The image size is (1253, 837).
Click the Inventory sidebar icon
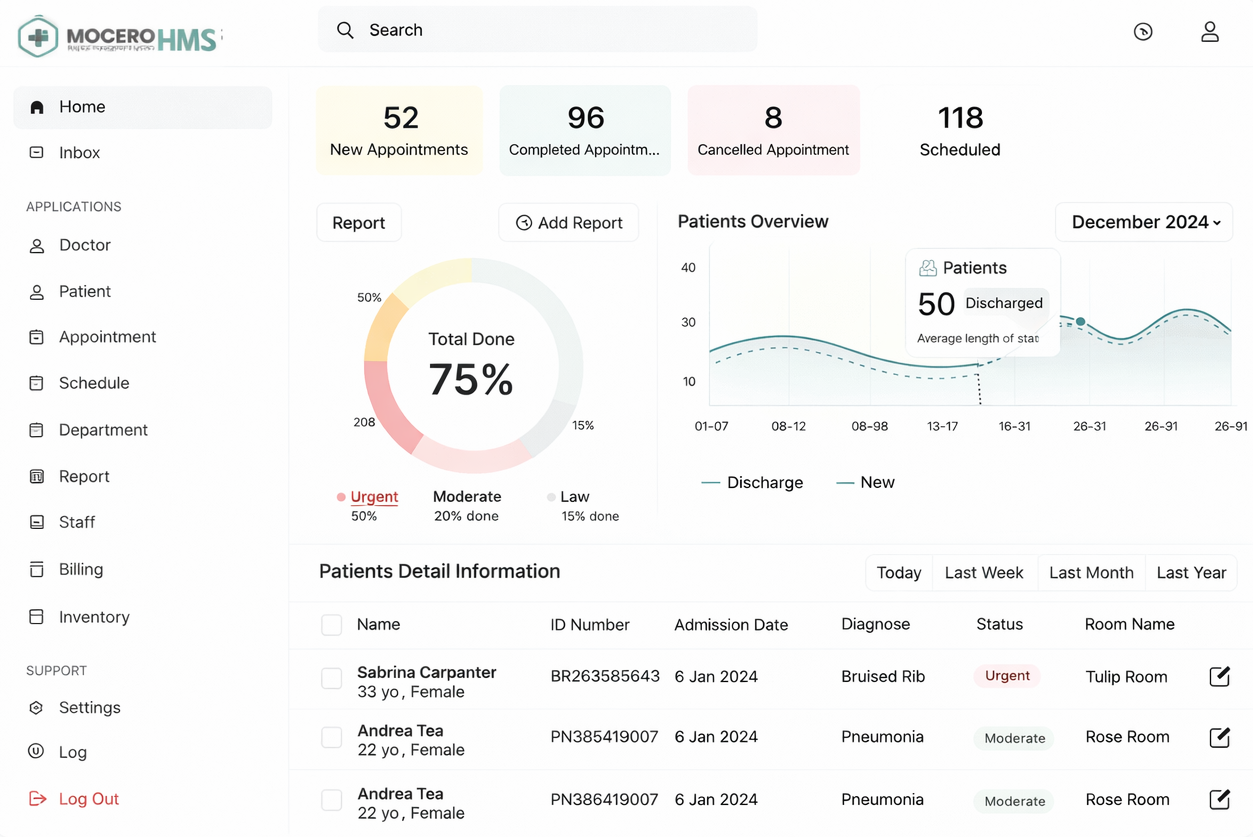tap(37, 617)
